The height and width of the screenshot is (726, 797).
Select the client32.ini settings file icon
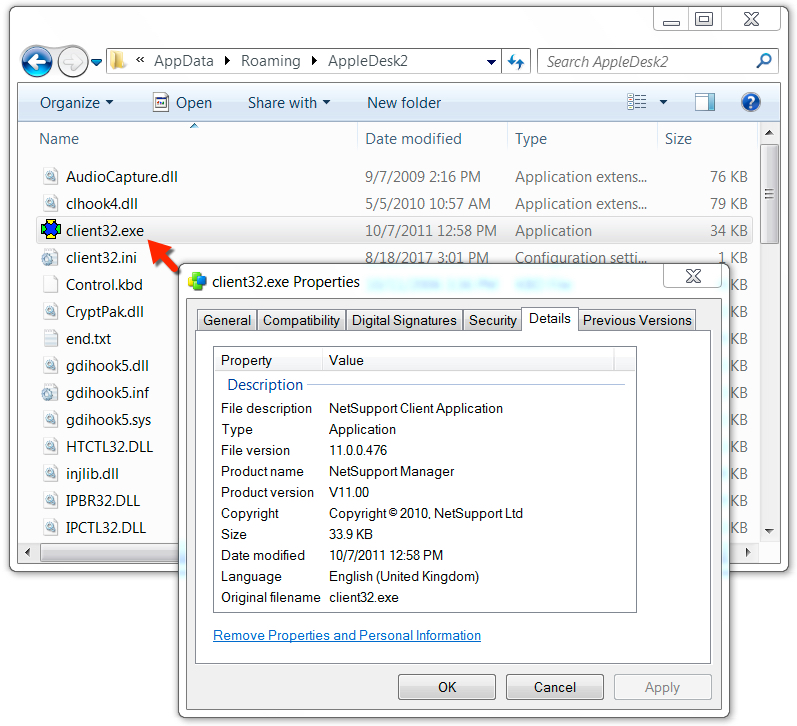click(50, 257)
